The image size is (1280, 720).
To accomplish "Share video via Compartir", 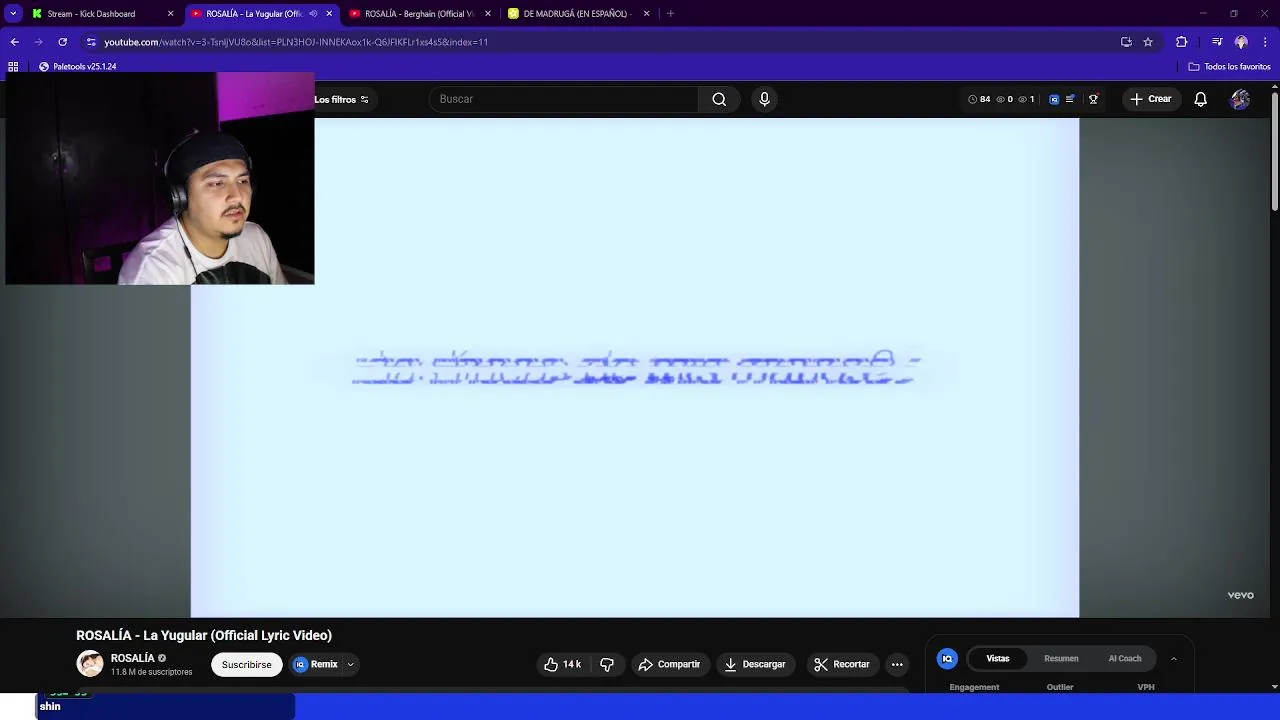I will click(669, 664).
